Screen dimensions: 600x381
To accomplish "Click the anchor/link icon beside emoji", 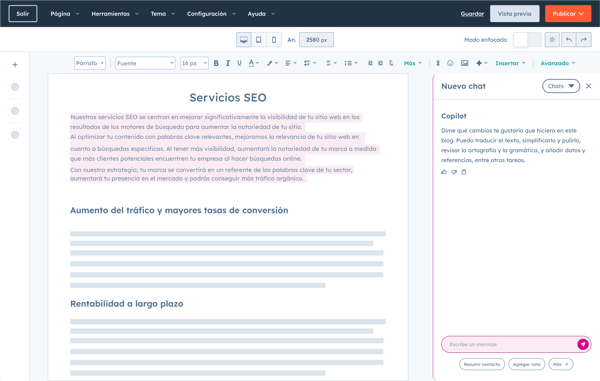I will click(x=438, y=63).
